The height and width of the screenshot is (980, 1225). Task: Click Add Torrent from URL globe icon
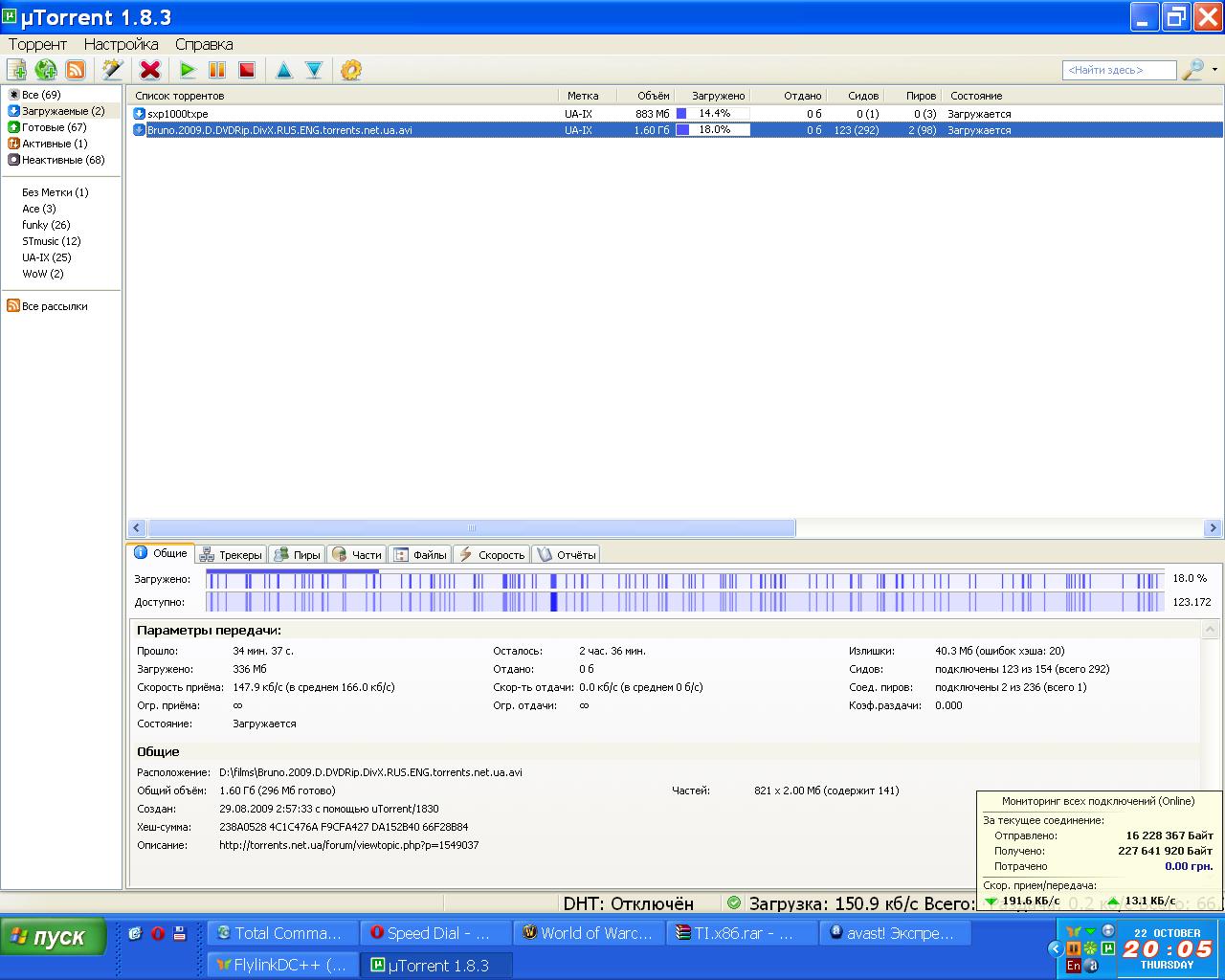[45, 70]
